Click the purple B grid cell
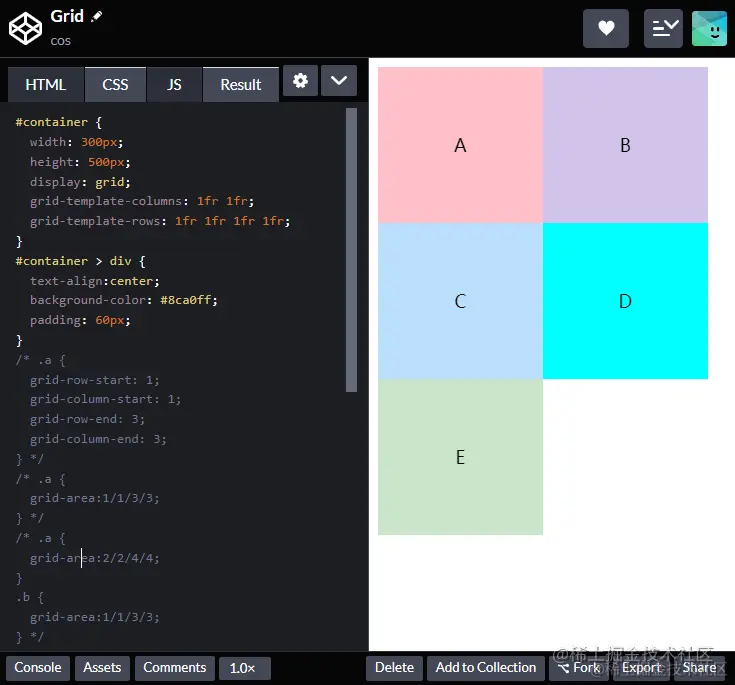735x685 pixels. pos(625,145)
